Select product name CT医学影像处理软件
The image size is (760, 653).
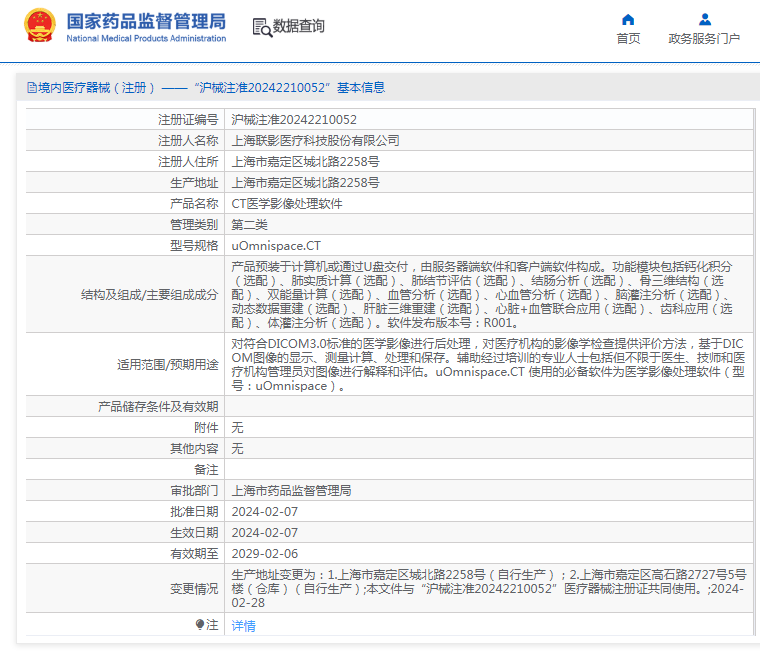(287, 204)
